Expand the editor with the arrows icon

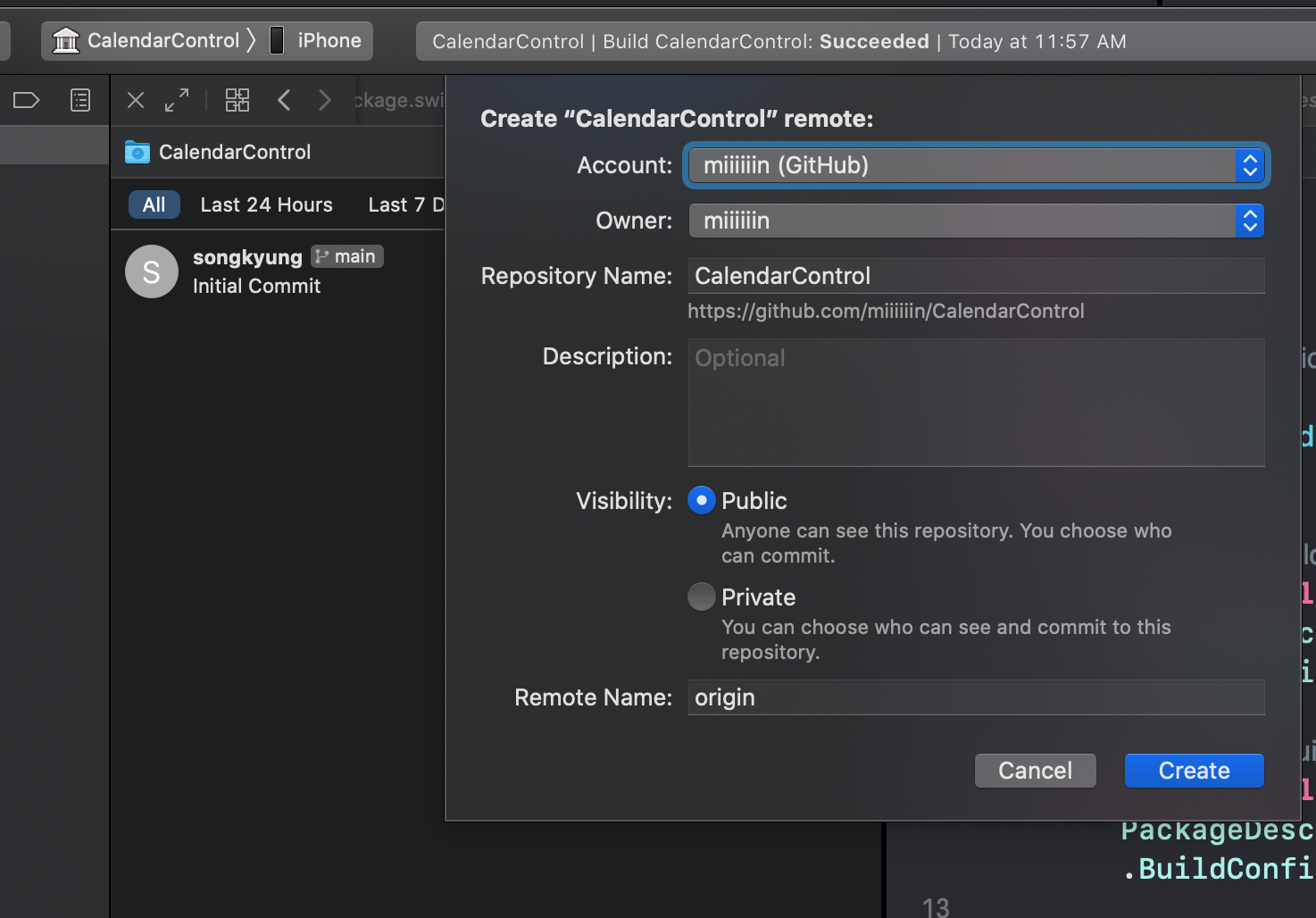pyautogui.click(x=177, y=100)
